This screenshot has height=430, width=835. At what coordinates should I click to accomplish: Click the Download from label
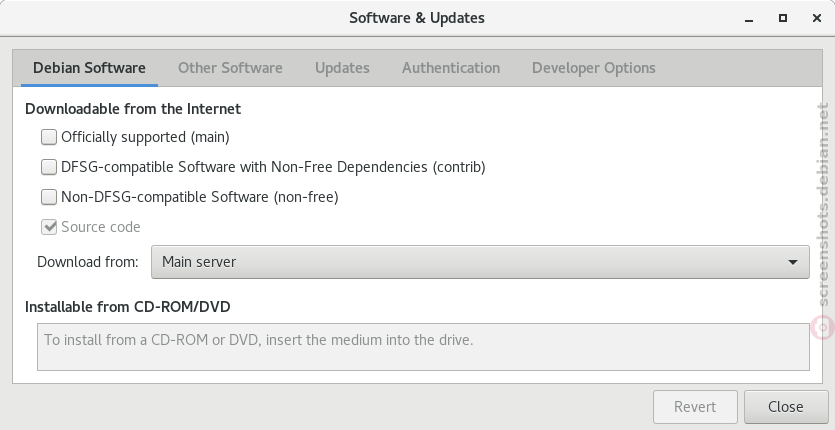[88, 262]
